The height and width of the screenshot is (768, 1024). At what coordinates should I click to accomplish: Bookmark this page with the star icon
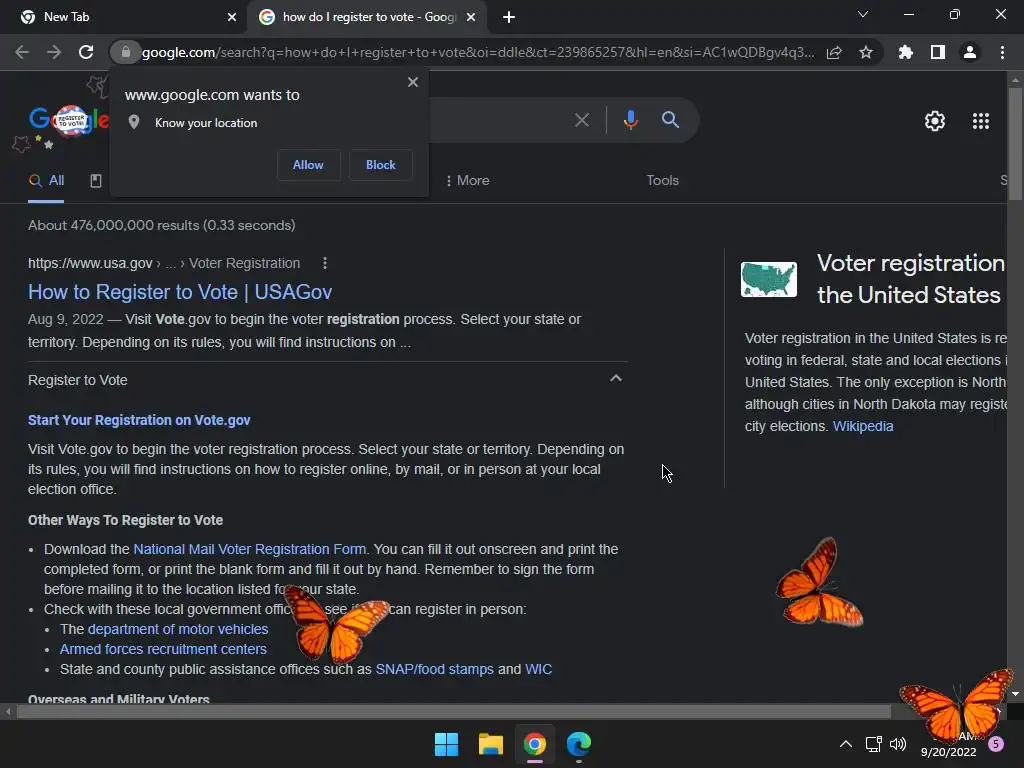(866, 52)
